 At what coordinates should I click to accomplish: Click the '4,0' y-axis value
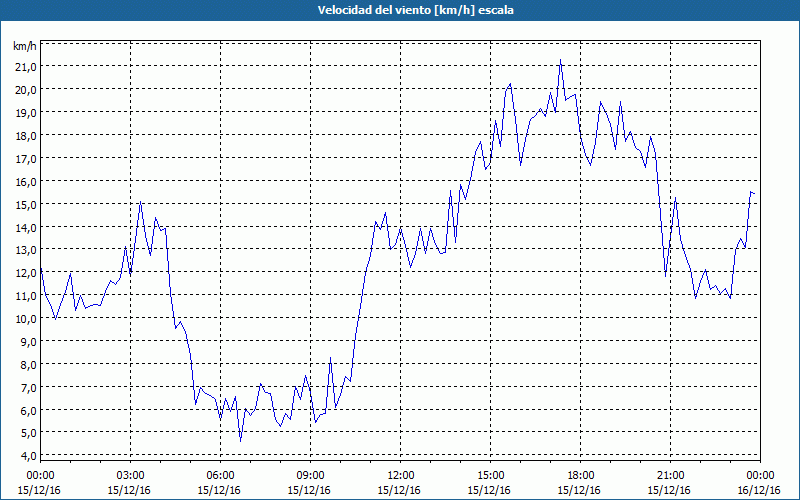[x=28, y=456]
